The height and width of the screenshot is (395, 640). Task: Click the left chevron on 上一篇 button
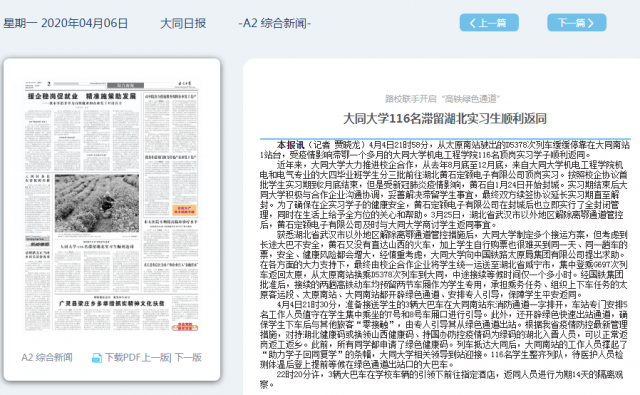click(473, 23)
